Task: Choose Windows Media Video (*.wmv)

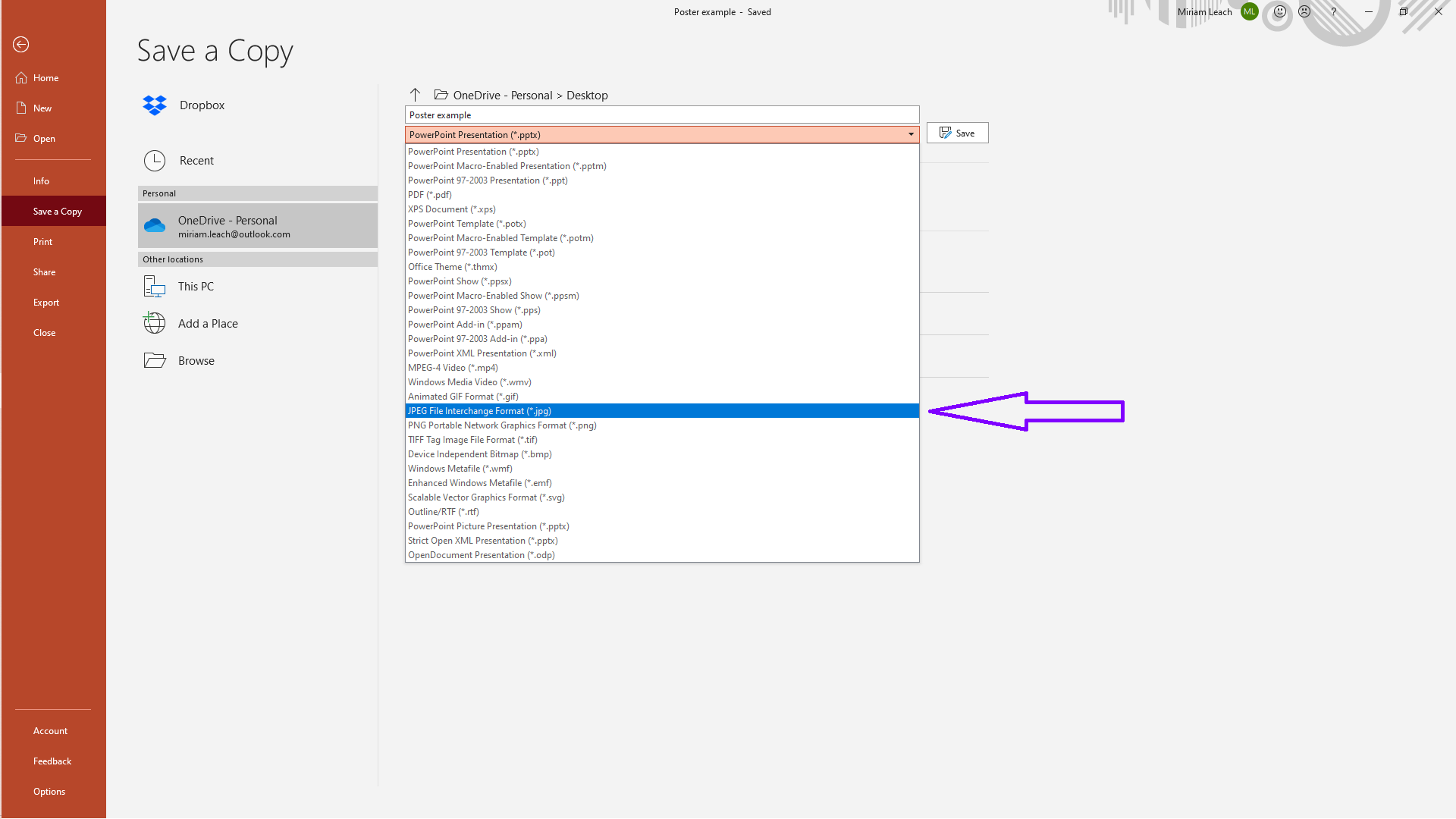Action: (x=662, y=382)
